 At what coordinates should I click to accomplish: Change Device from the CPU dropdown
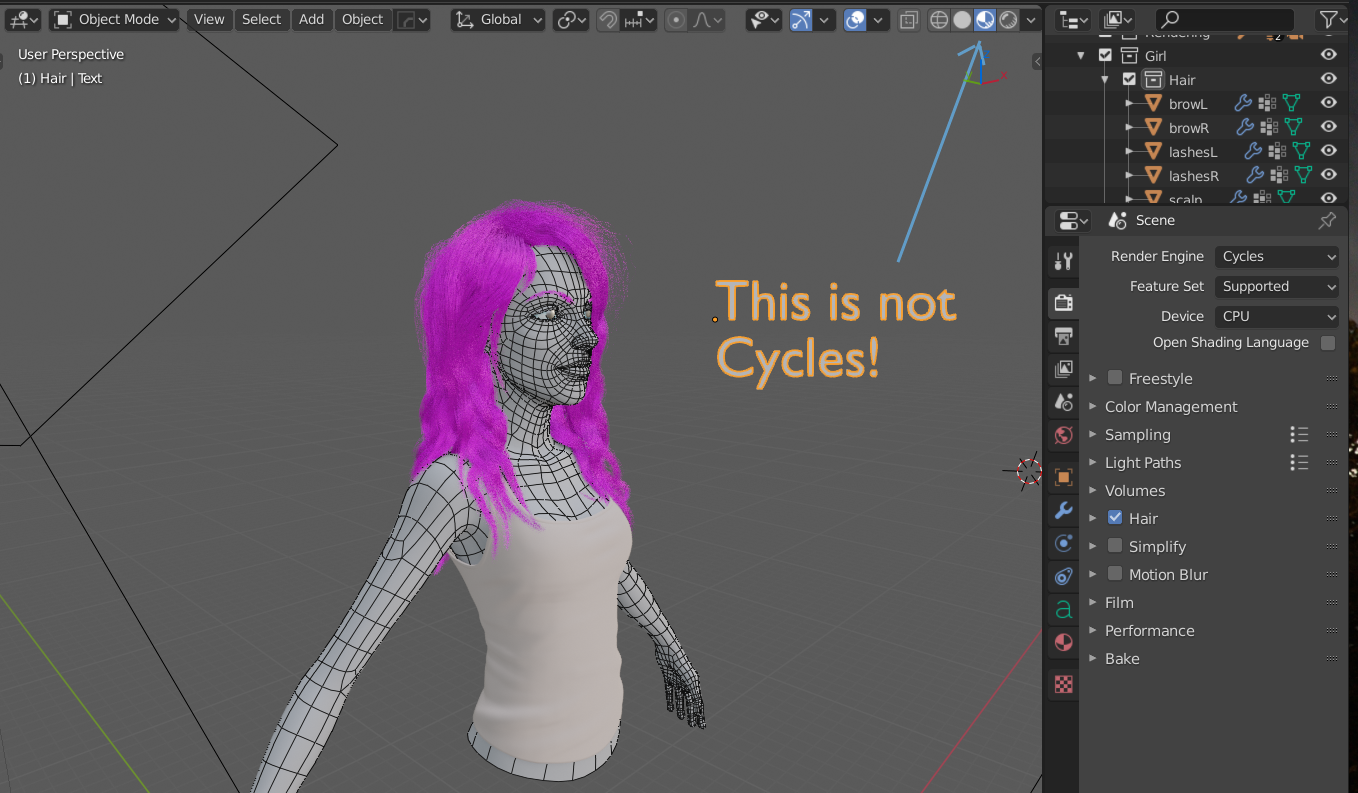click(x=1276, y=316)
